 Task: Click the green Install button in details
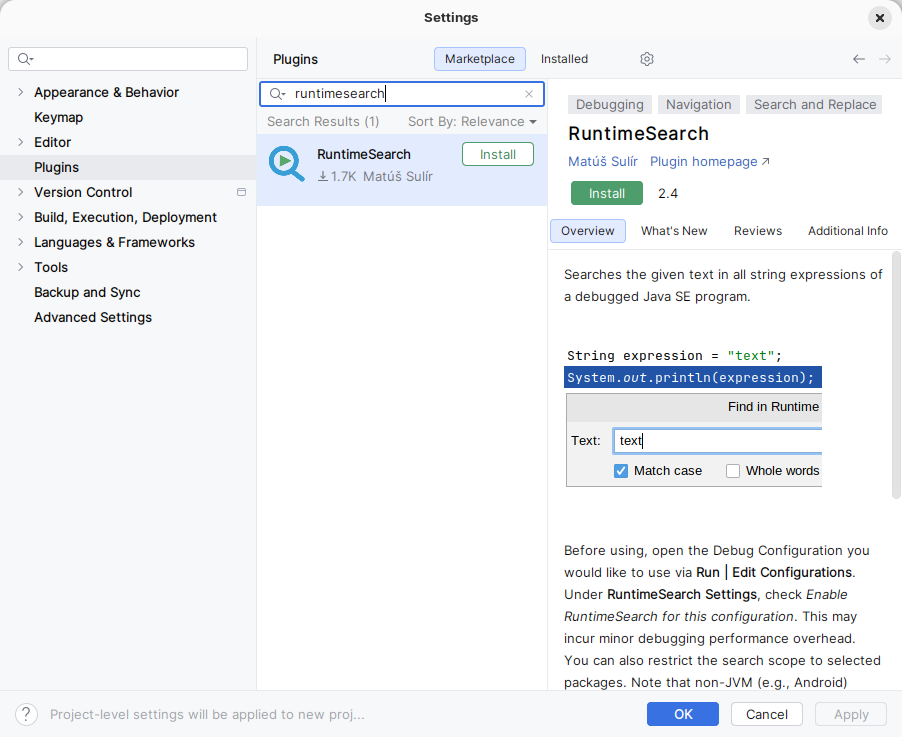[607, 193]
